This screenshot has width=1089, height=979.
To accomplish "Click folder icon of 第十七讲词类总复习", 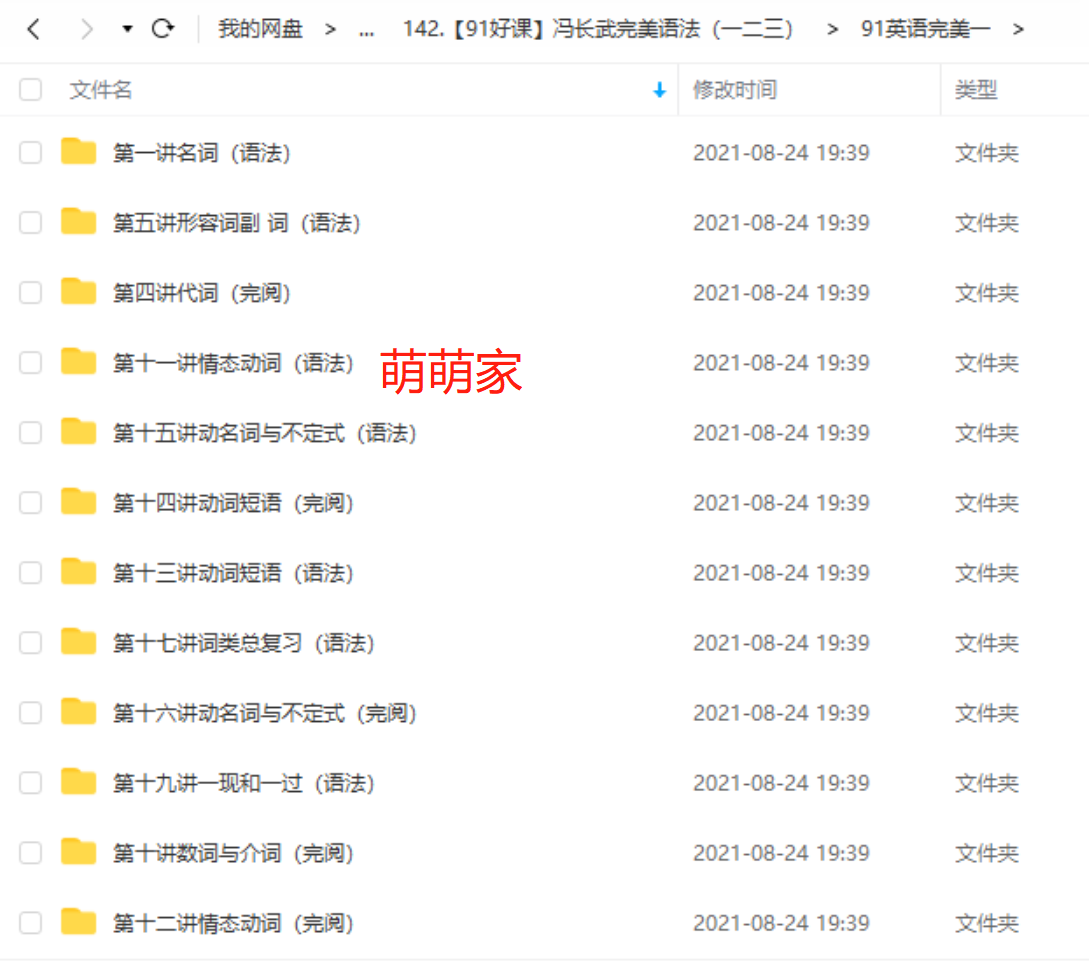I will pos(78,642).
